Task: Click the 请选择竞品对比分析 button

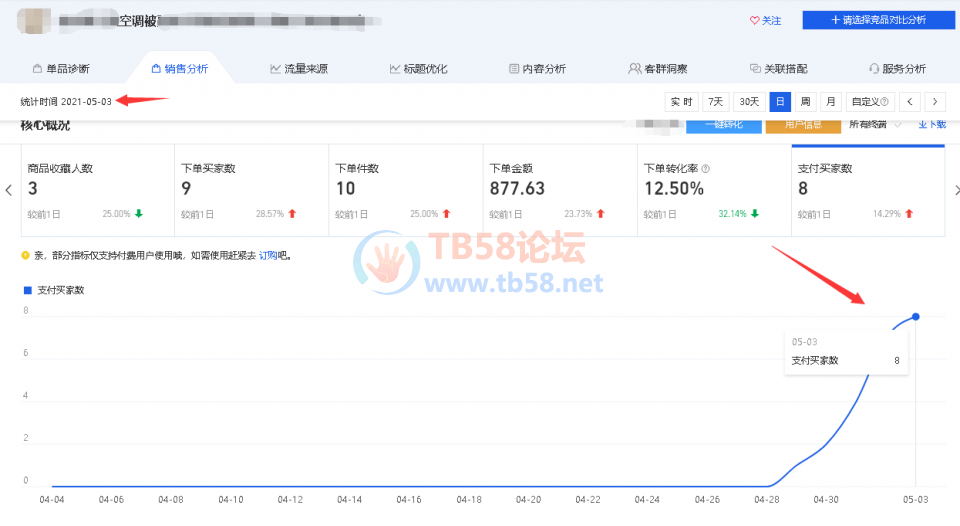Action: [x=879, y=20]
